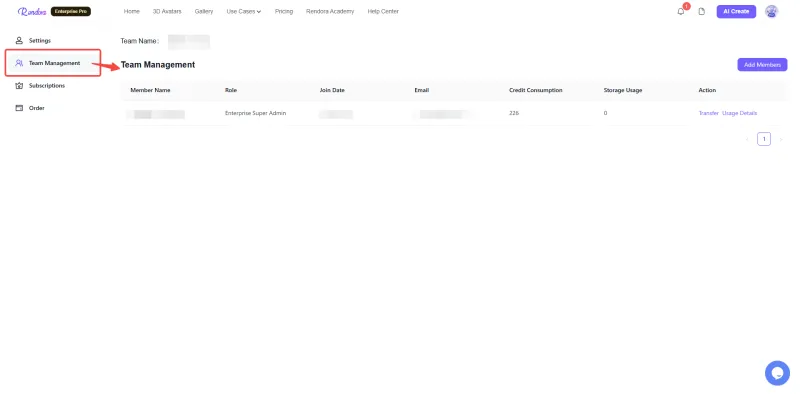Click the Order icon in sidebar
The image size is (800, 394).
[x=19, y=108]
